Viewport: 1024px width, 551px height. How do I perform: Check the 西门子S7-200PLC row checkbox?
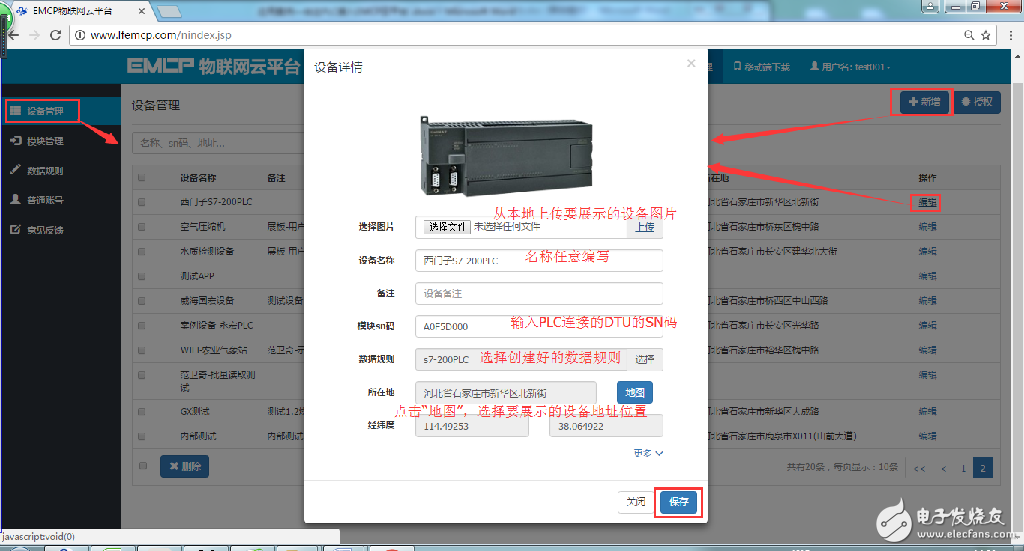click(x=142, y=202)
